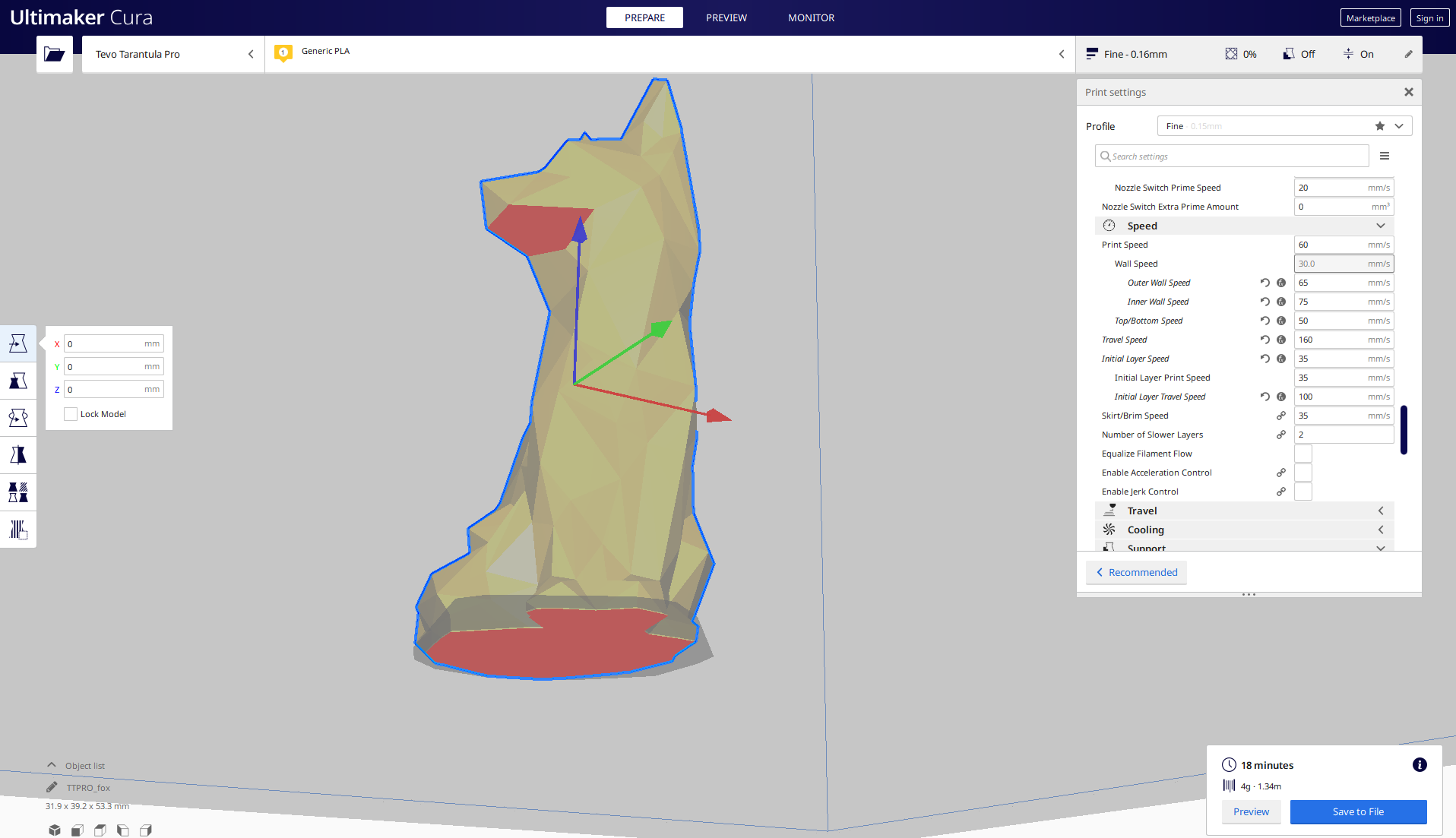The image size is (1456, 838).
Task: Open the Generic PLA material selector
Action: pyautogui.click(x=670, y=54)
